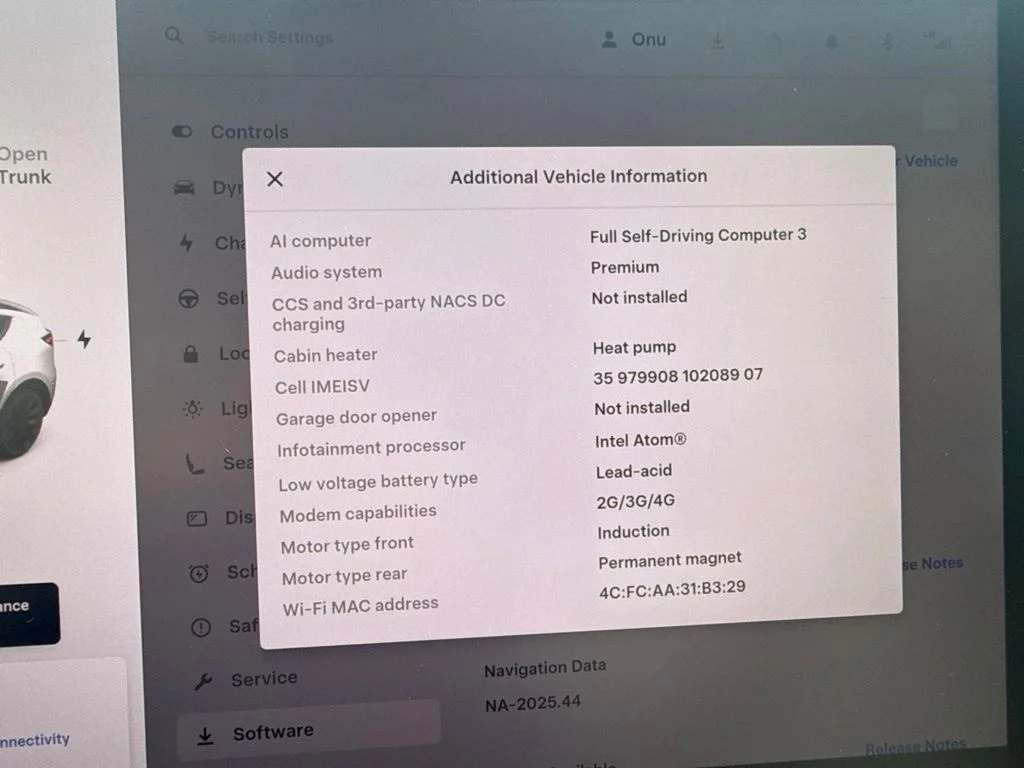Select the 'Induction' front motor value
This screenshot has height=768, width=1024.
pos(633,532)
